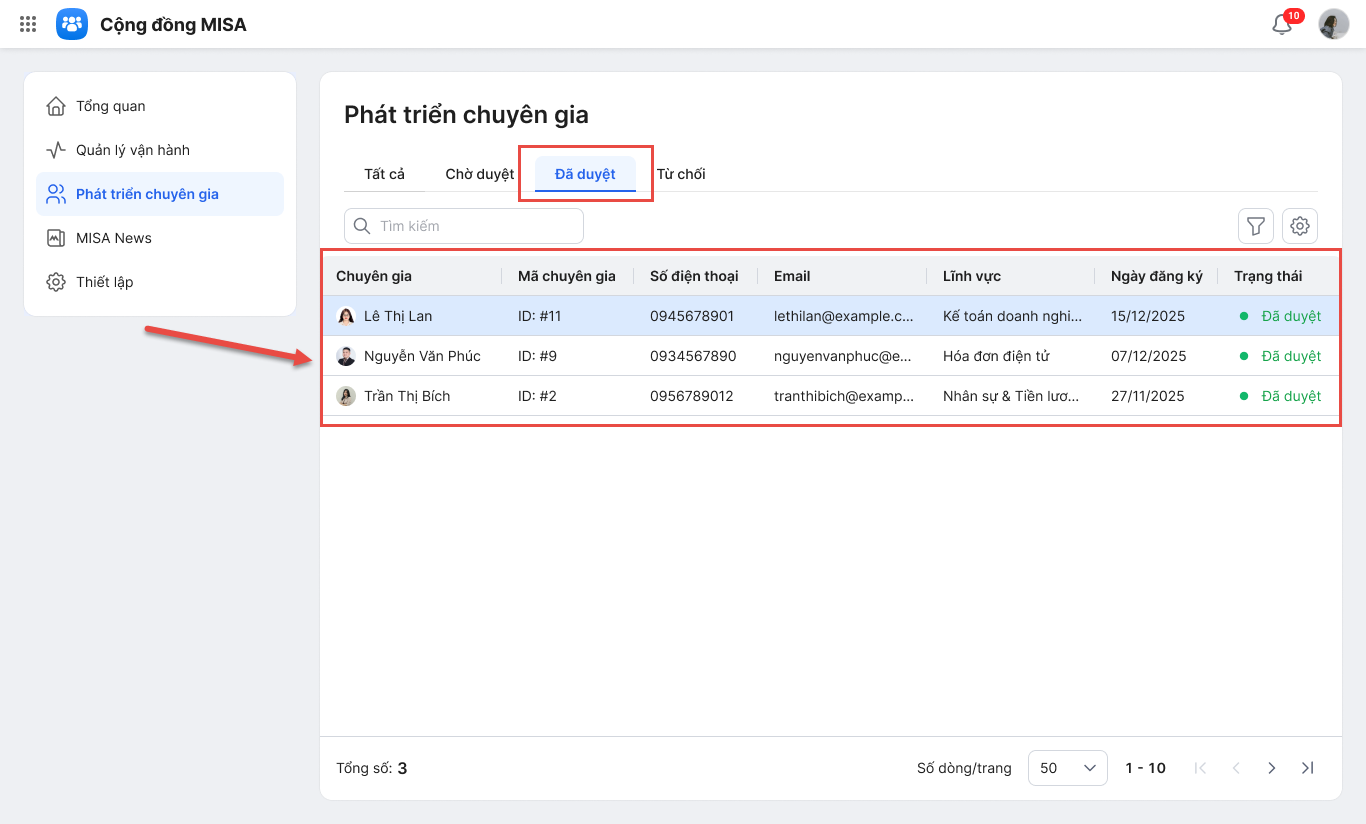Jump to the first page arrow
The image size is (1366, 824).
[1201, 768]
